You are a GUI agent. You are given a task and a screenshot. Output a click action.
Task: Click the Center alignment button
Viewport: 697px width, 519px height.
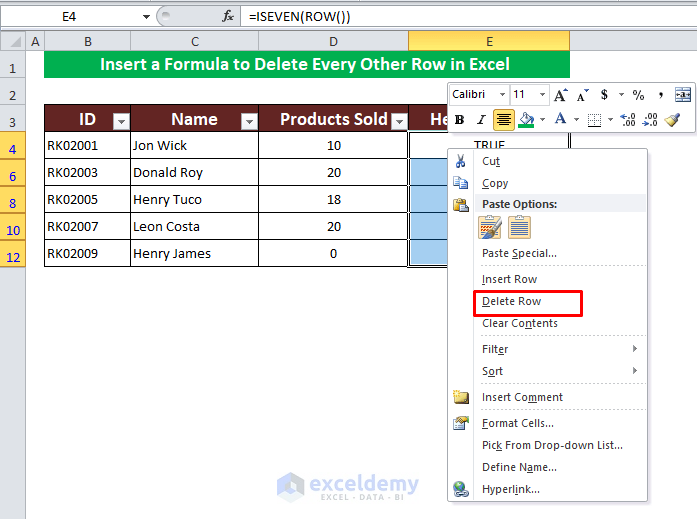504,120
